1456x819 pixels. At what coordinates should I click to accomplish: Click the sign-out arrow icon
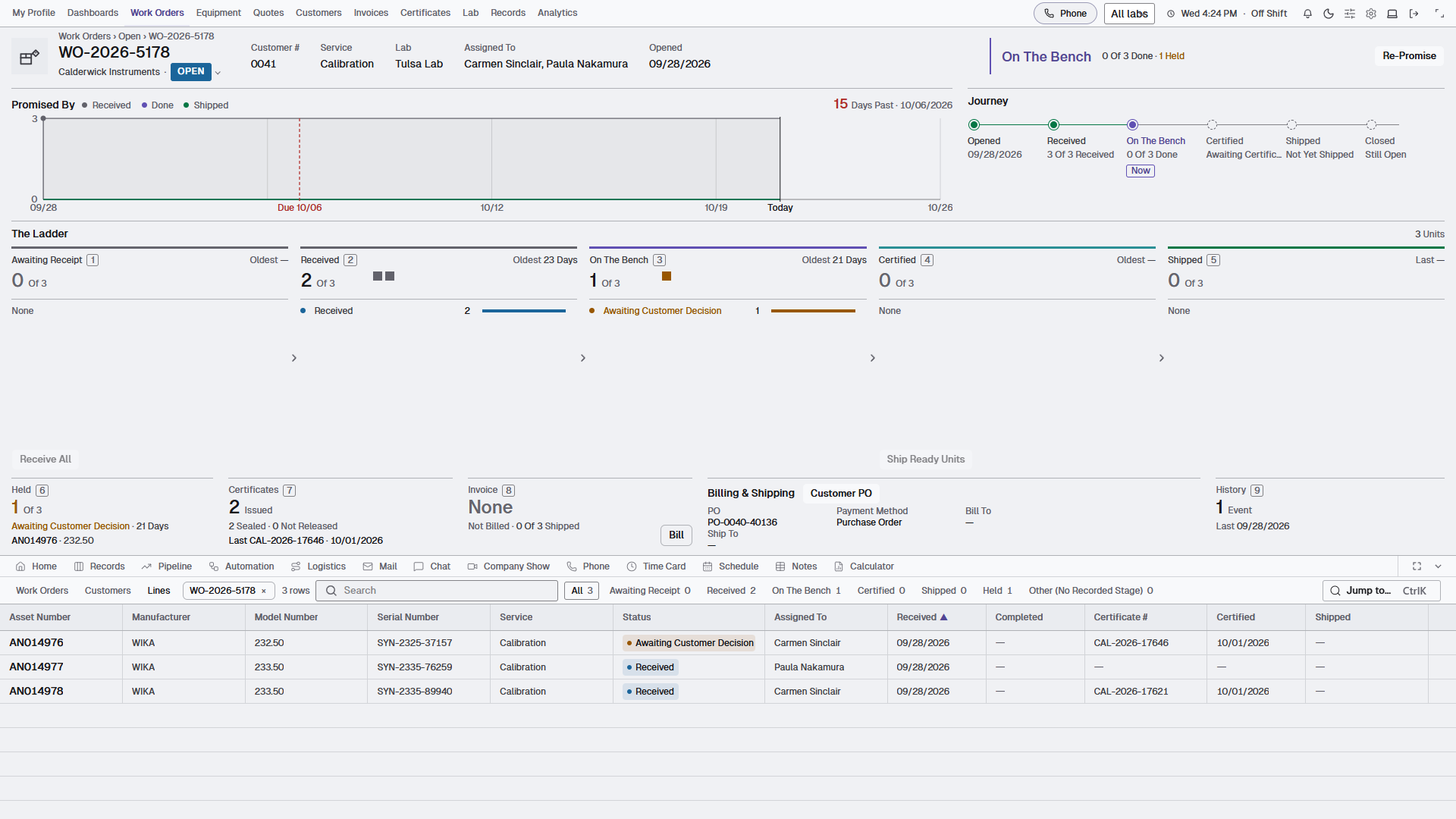(x=1414, y=14)
